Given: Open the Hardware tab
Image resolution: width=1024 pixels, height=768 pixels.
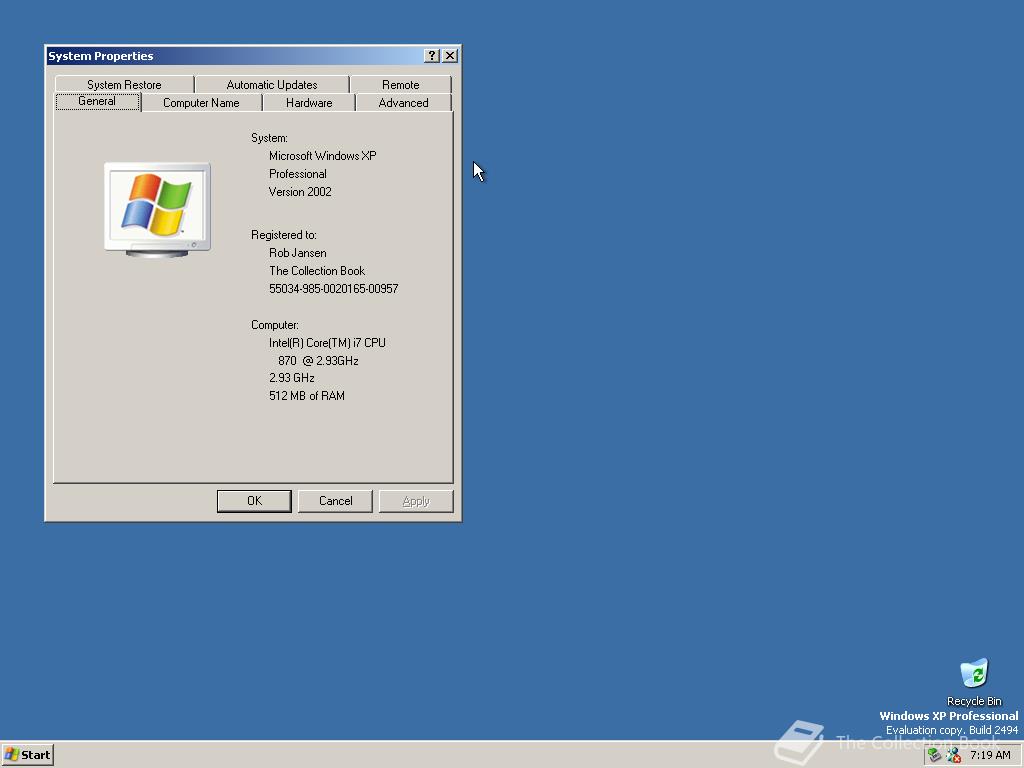Looking at the screenshot, I should click(309, 103).
